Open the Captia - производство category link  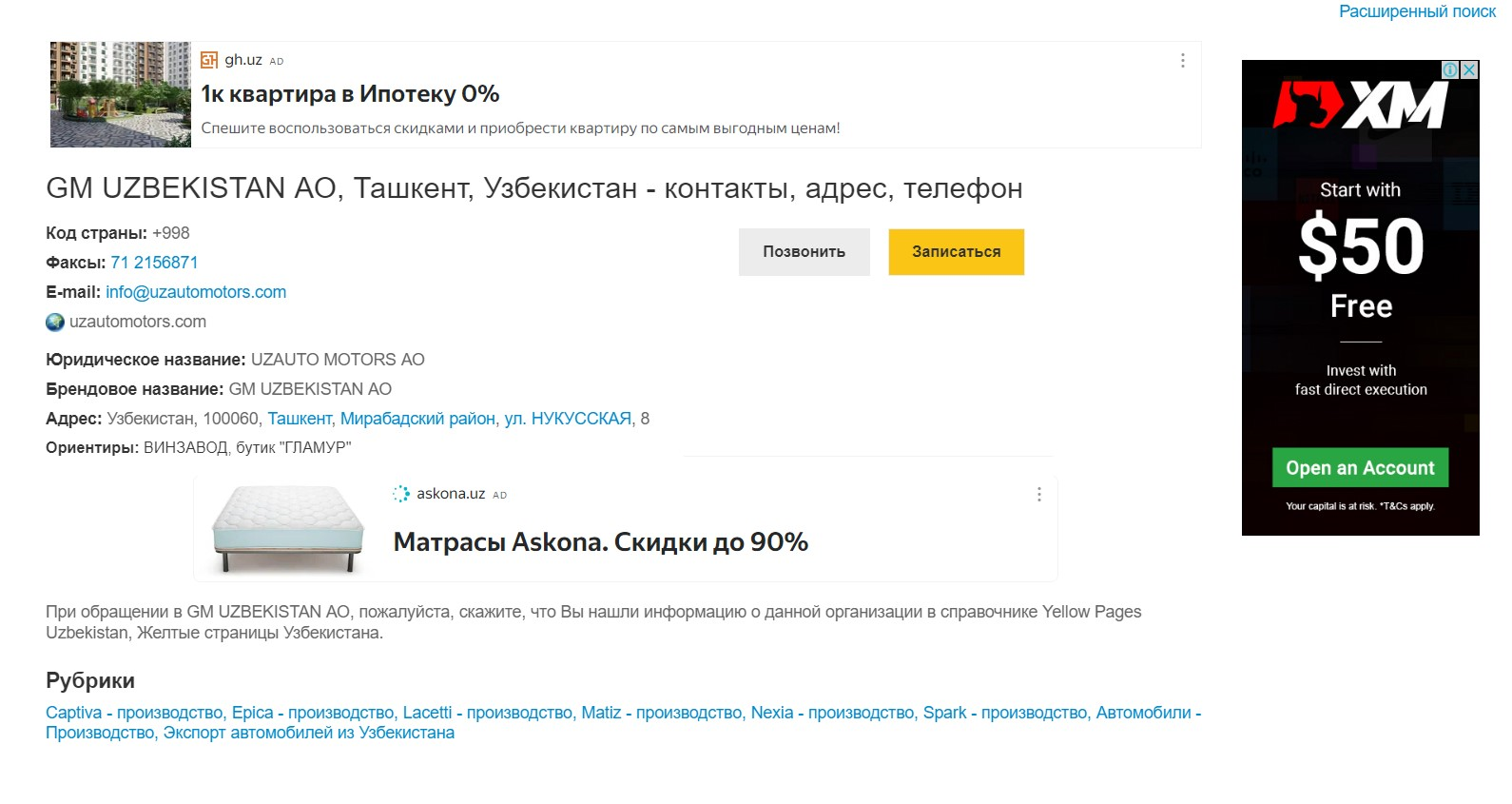135,713
